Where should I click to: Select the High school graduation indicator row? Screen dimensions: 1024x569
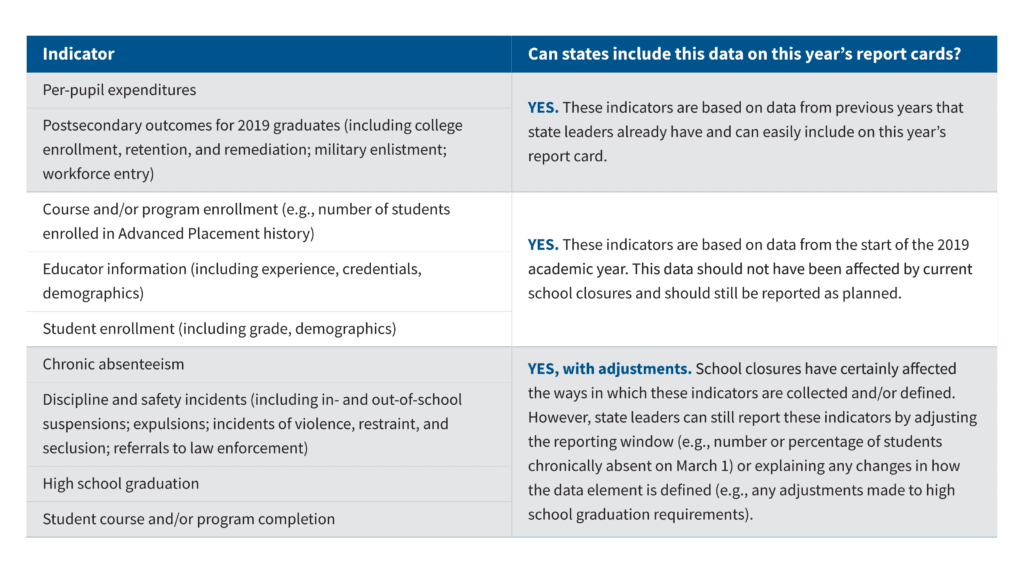tap(120, 484)
